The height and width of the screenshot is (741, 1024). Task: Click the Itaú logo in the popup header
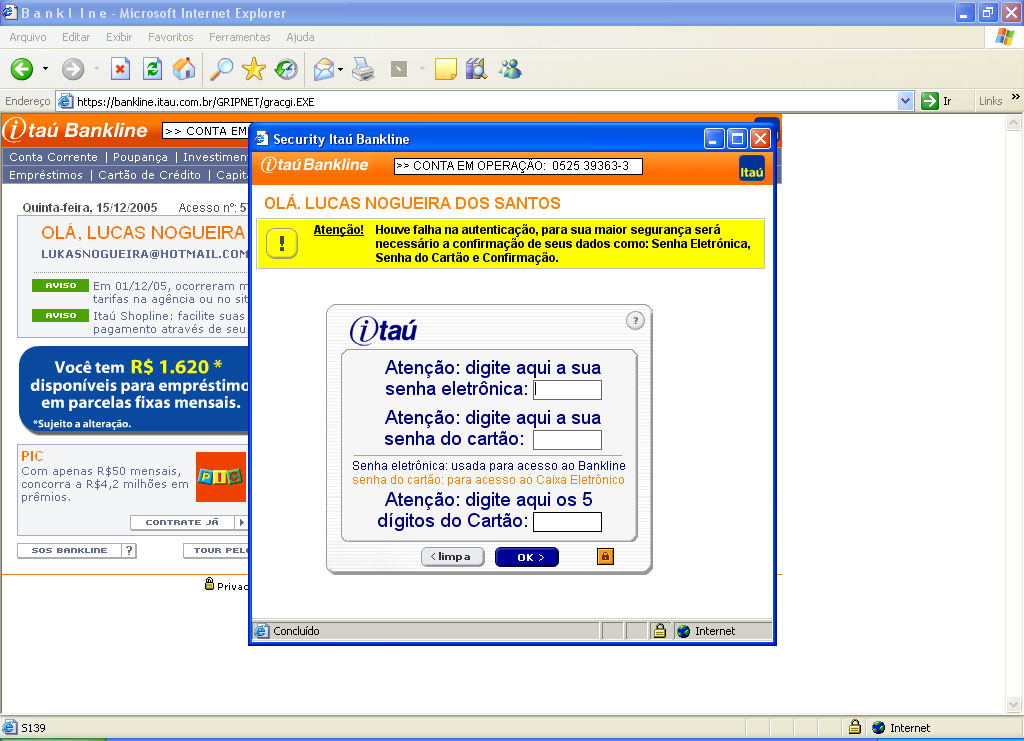[752, 168]
